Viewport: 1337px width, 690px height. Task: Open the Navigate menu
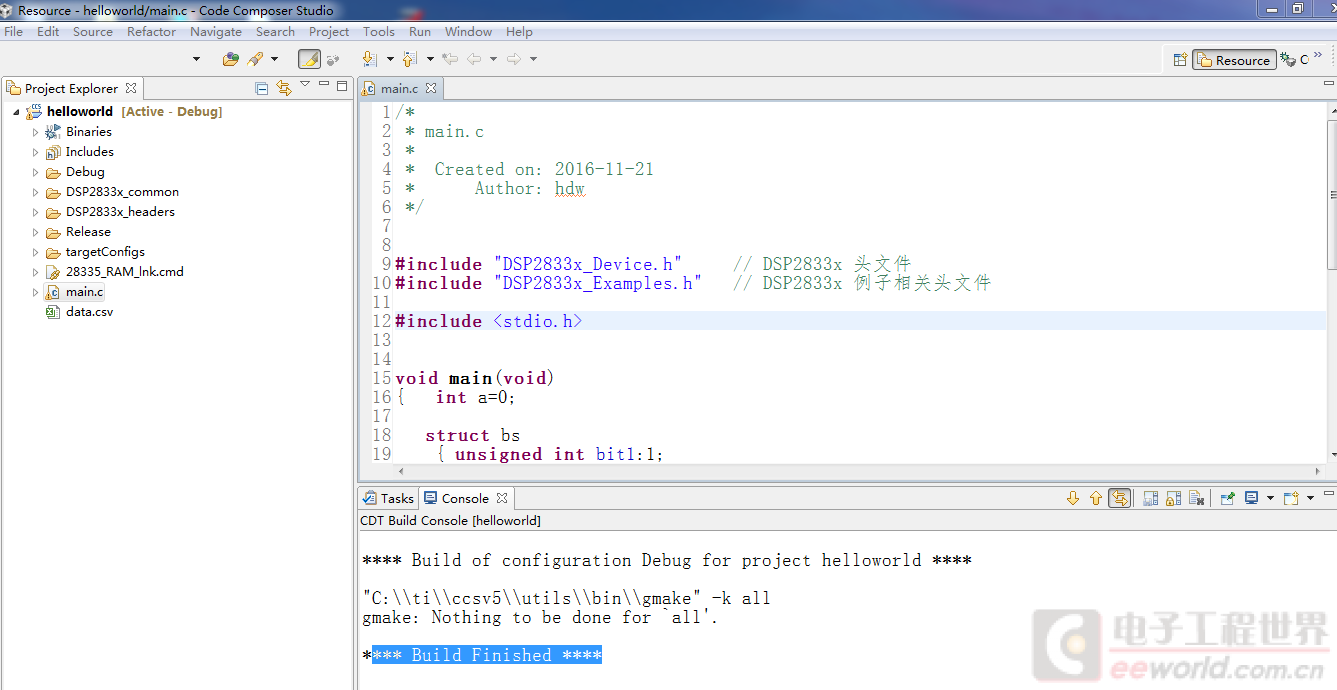coord(216,31)
